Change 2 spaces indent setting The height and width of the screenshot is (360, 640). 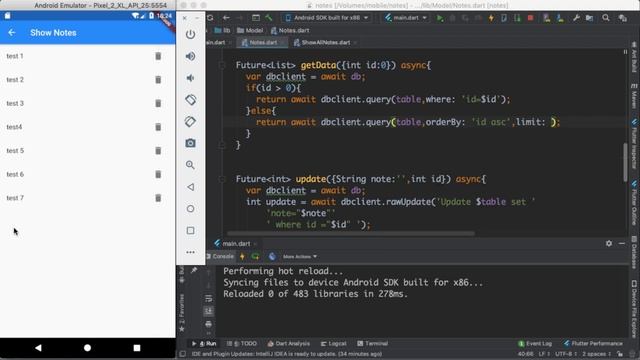[596, 354]
